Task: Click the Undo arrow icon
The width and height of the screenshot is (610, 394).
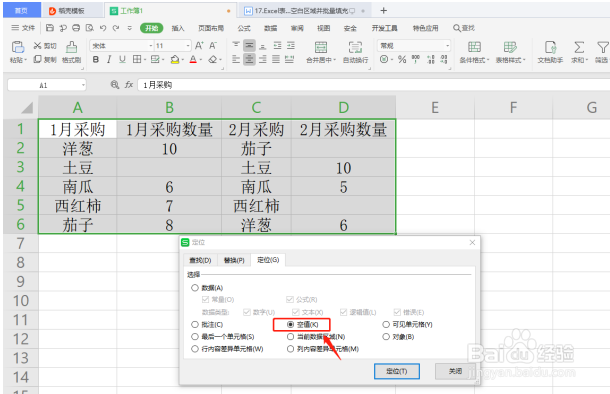Action: point(103,28)
